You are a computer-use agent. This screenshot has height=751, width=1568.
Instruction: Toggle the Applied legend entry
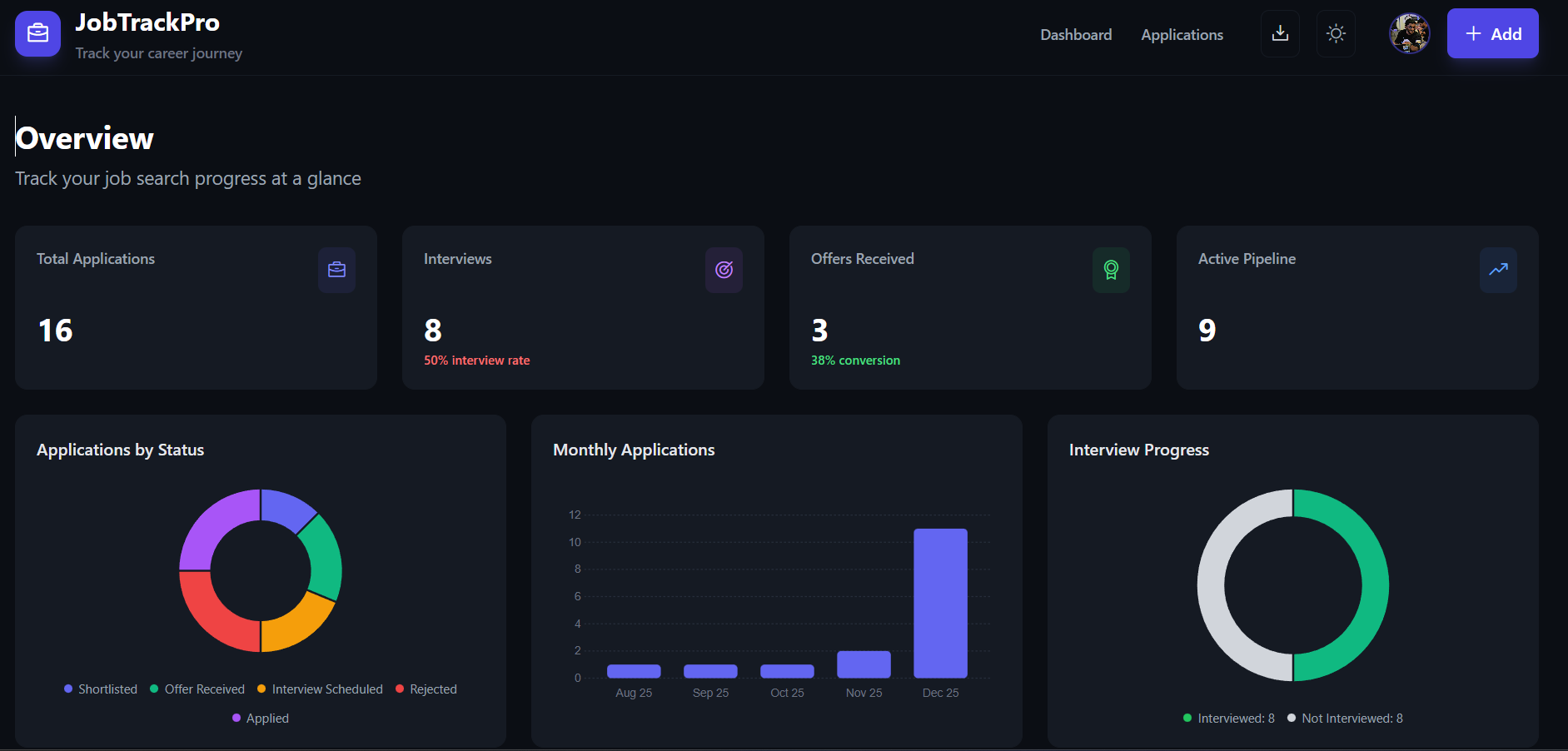pyautogui.click(x=260, y=718)
